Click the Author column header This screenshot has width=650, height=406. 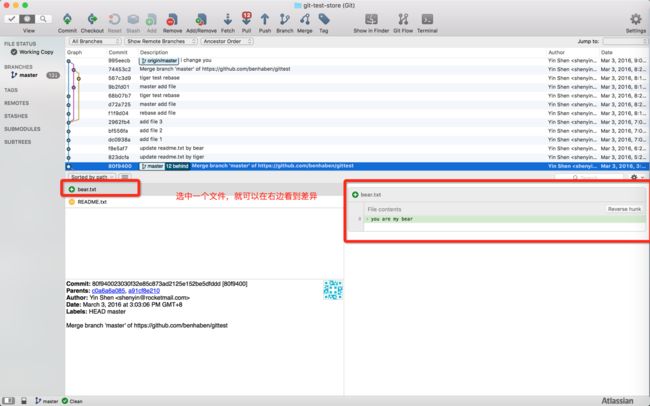pos(556,52)
